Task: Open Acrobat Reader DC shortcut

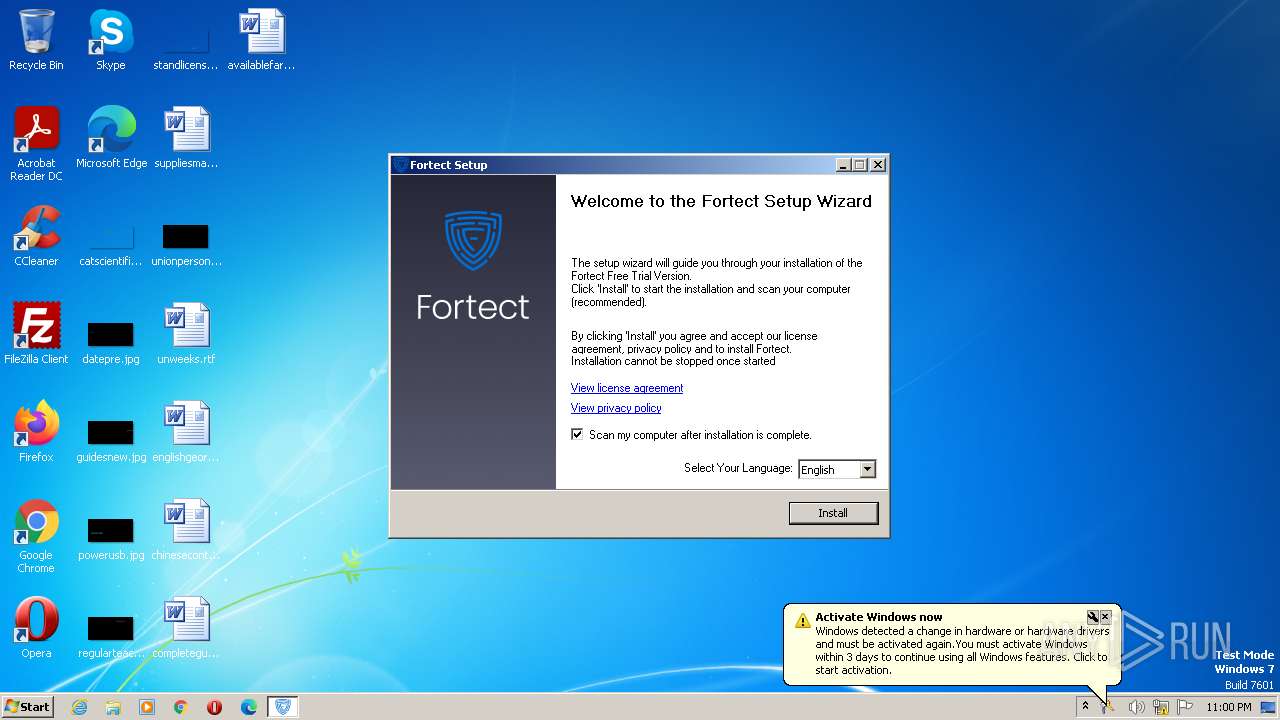Action: tap(36, 143)
